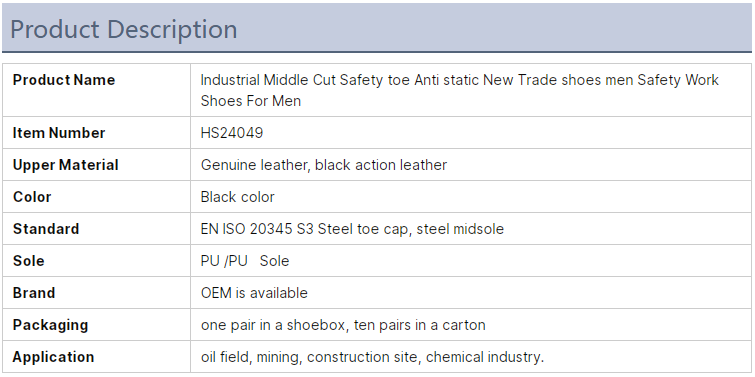Click the Product Description heading

123,29
